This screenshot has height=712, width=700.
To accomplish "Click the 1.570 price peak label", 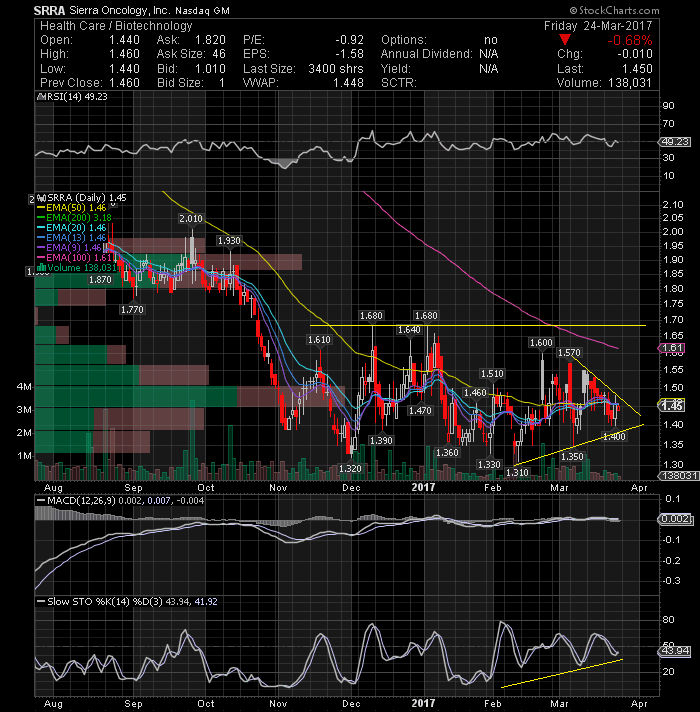I will pos(569,353).
